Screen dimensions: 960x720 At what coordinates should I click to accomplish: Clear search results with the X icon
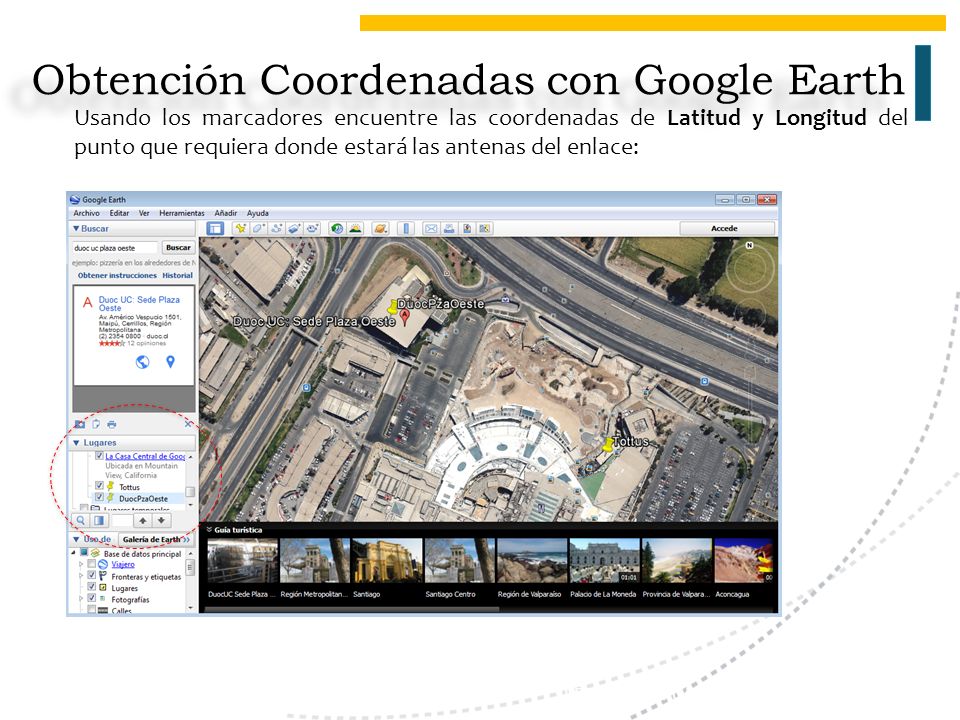(x=189, y=424)
